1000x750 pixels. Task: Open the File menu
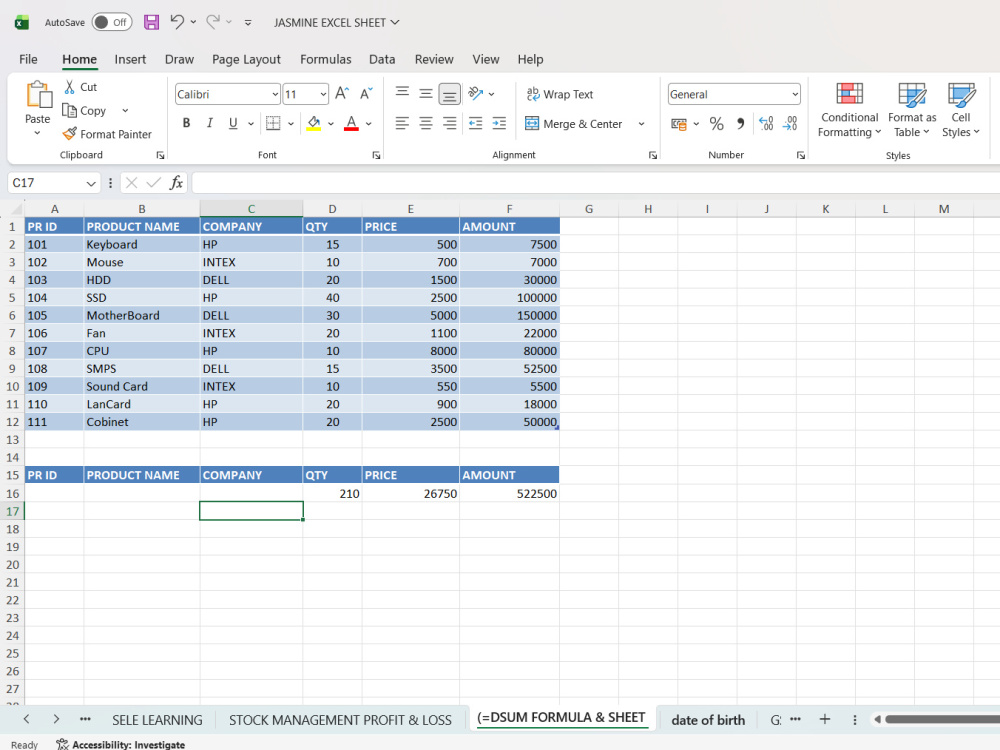pos(28,59)
